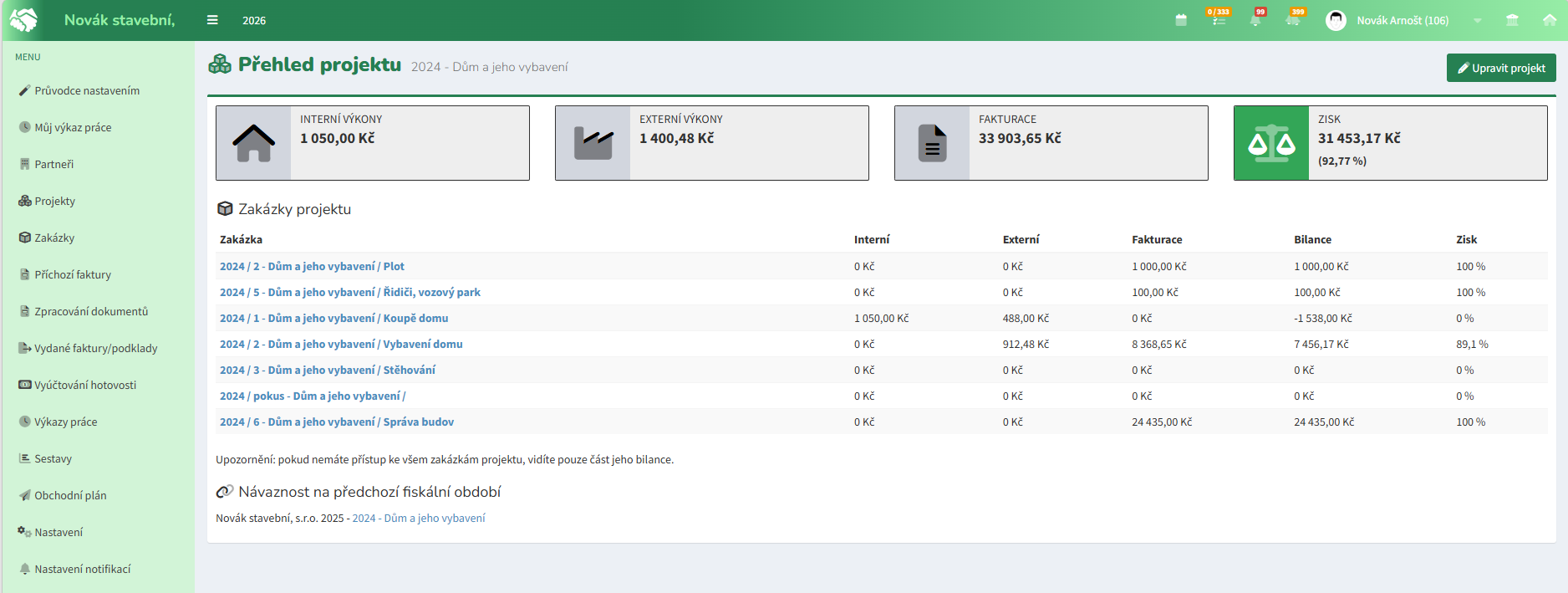The width and height of the screenshot is (1568, 593).
Task: Click the Zakázka column header
Action: click(x=241, y=240)
